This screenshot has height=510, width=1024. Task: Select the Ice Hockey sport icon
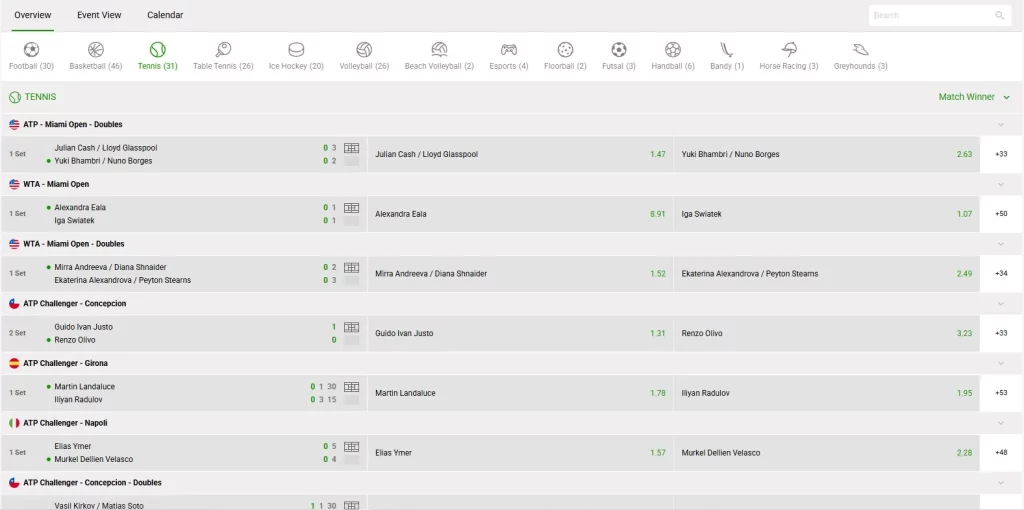[296, 50]
